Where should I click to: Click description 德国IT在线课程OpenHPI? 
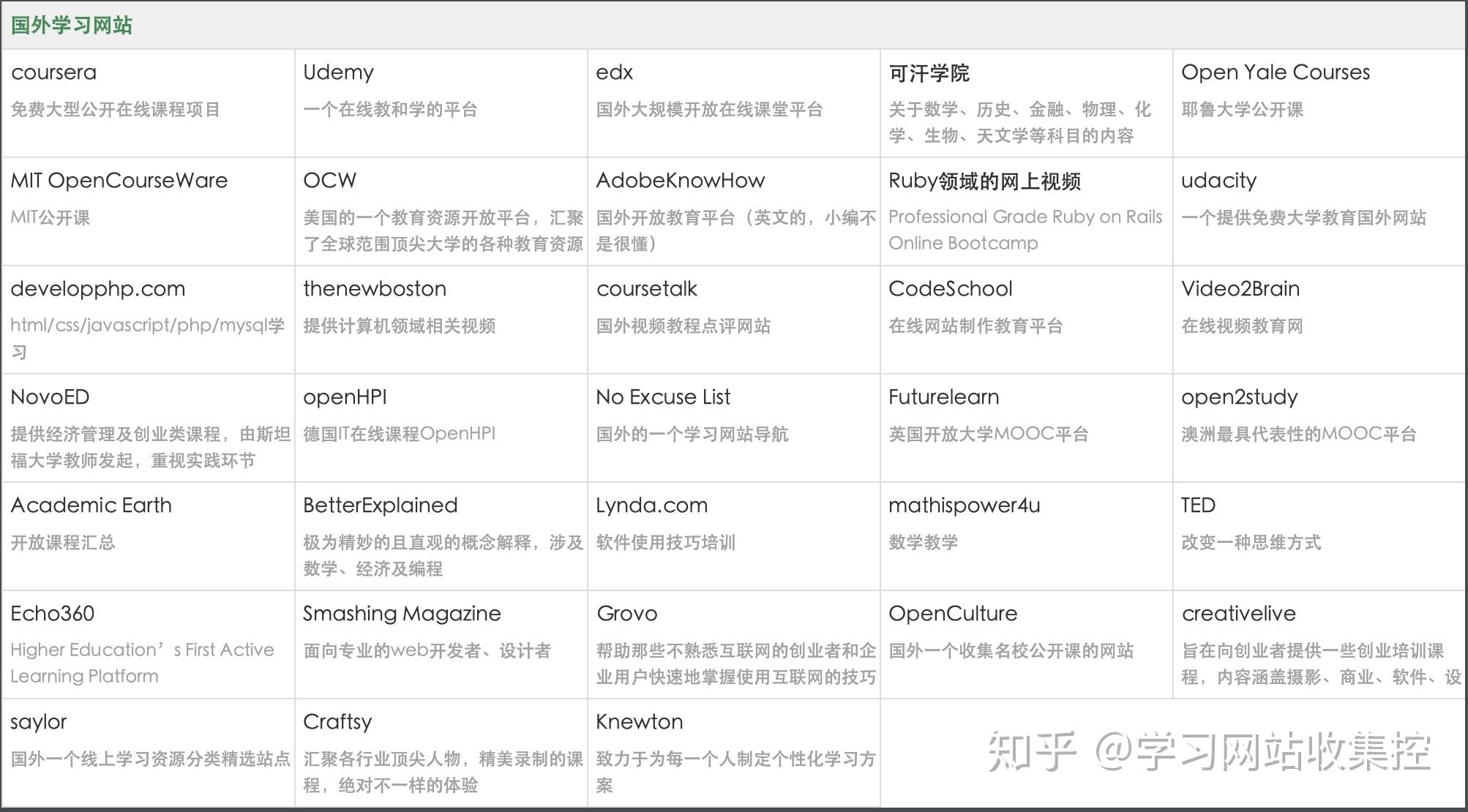tap(399, 435)
